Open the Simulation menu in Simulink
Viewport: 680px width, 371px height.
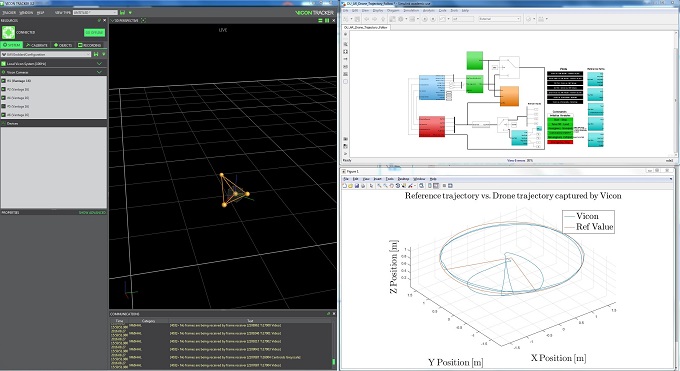(x=411, y=10)
